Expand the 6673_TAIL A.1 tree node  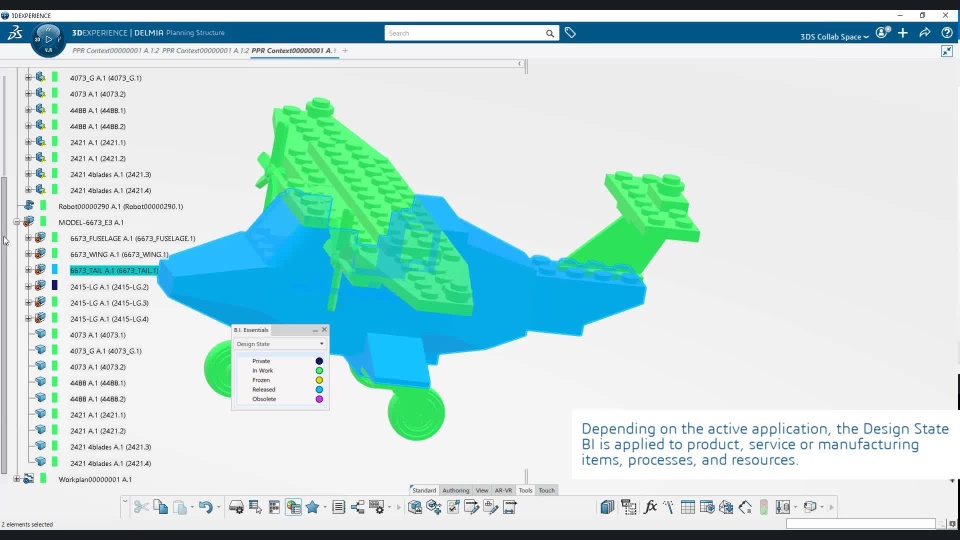coord(28,270)
